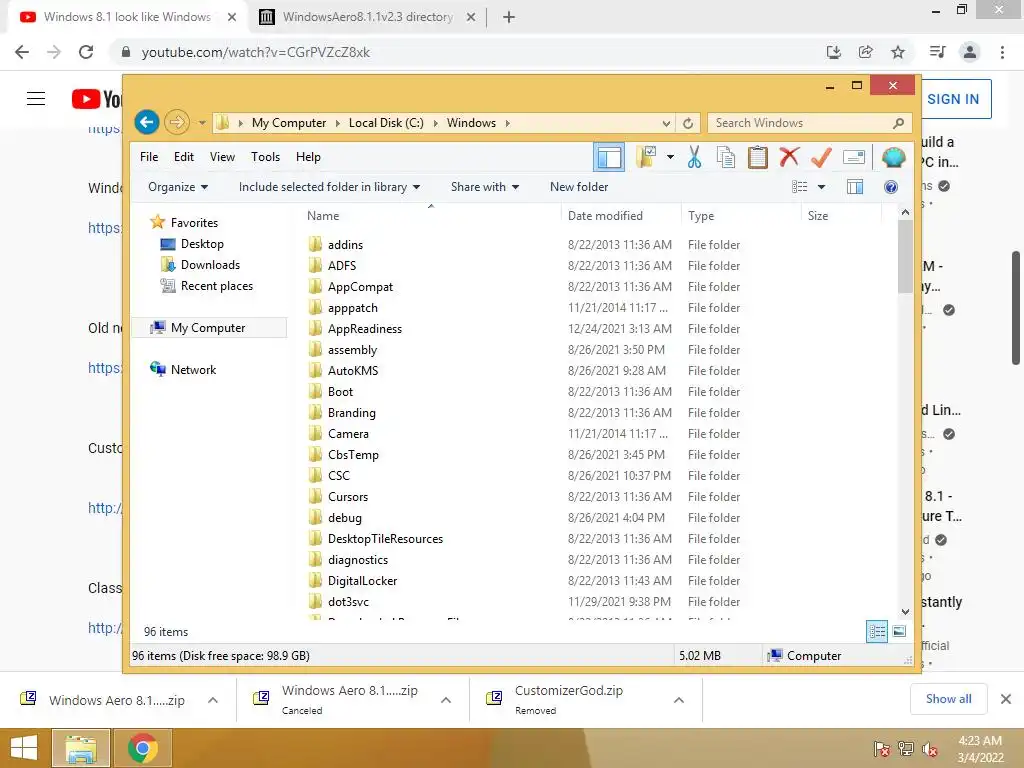Viewport: 1024px width, 768px height.
Task: Open the View menu
Action: pyautogui.click(x=222, y=157)
